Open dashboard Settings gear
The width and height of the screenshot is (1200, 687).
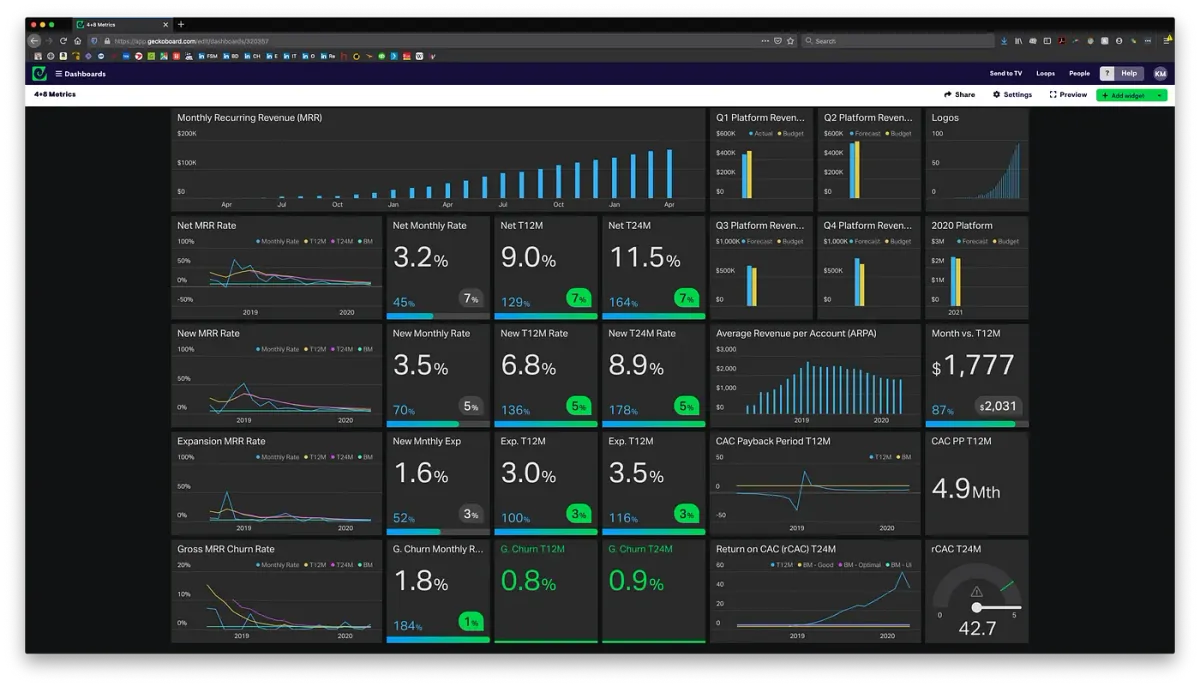1012,95
